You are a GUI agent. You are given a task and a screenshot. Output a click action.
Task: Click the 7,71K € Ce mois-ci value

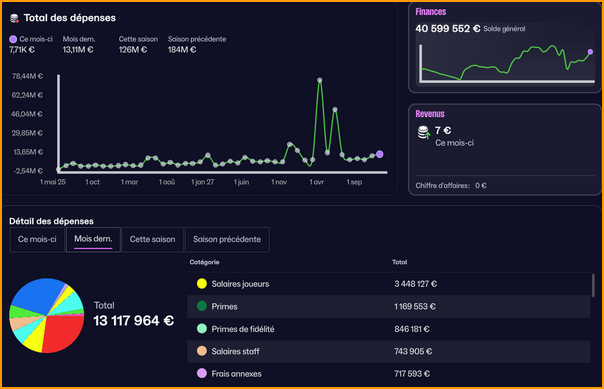pyautogui.click(x=22, y=50)
